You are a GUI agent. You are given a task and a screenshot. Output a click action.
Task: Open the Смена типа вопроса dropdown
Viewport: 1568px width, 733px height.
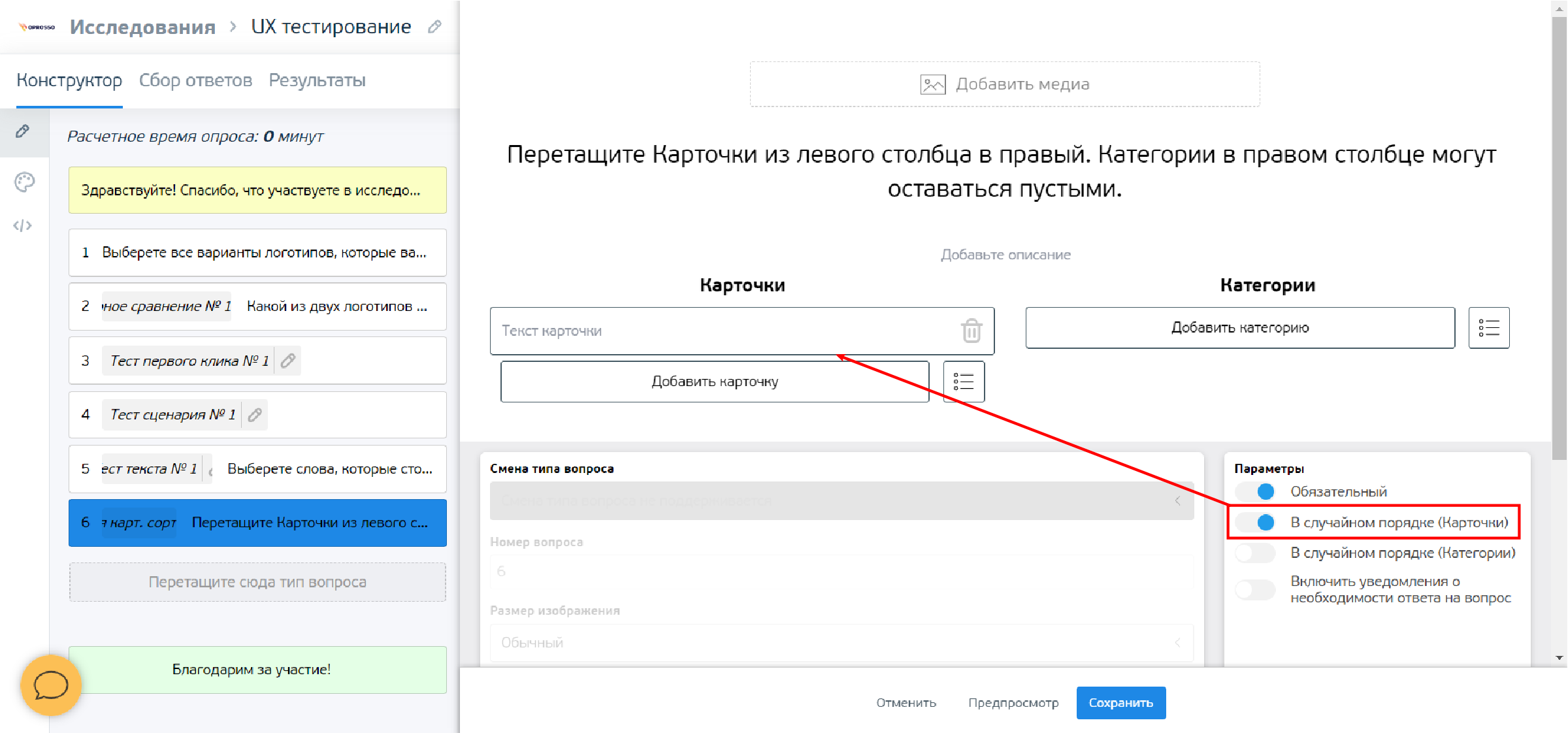pos(841,500)
